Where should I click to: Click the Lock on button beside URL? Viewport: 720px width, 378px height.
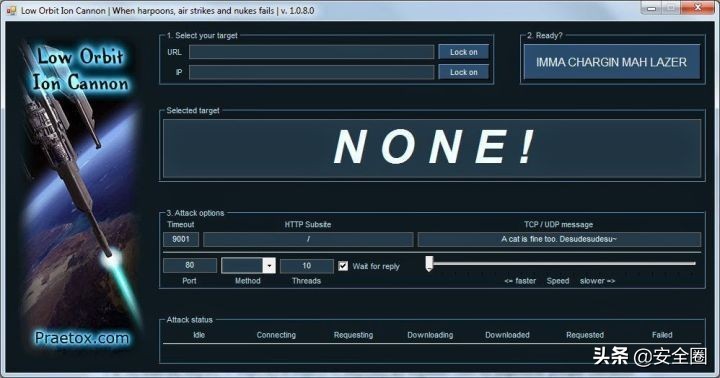[x=463, y=52]
